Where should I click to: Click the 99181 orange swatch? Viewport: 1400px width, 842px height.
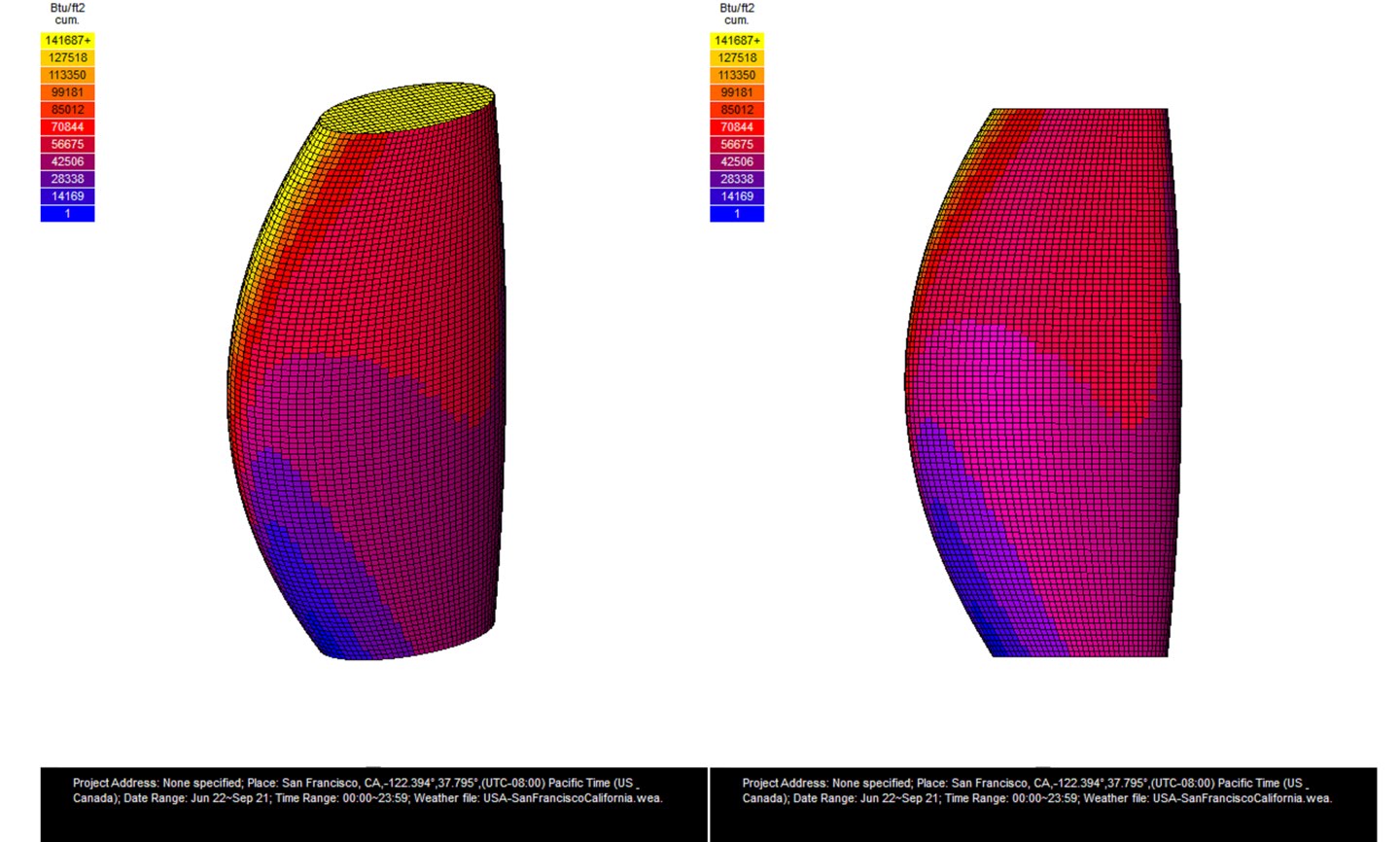[x=67, y=91]
